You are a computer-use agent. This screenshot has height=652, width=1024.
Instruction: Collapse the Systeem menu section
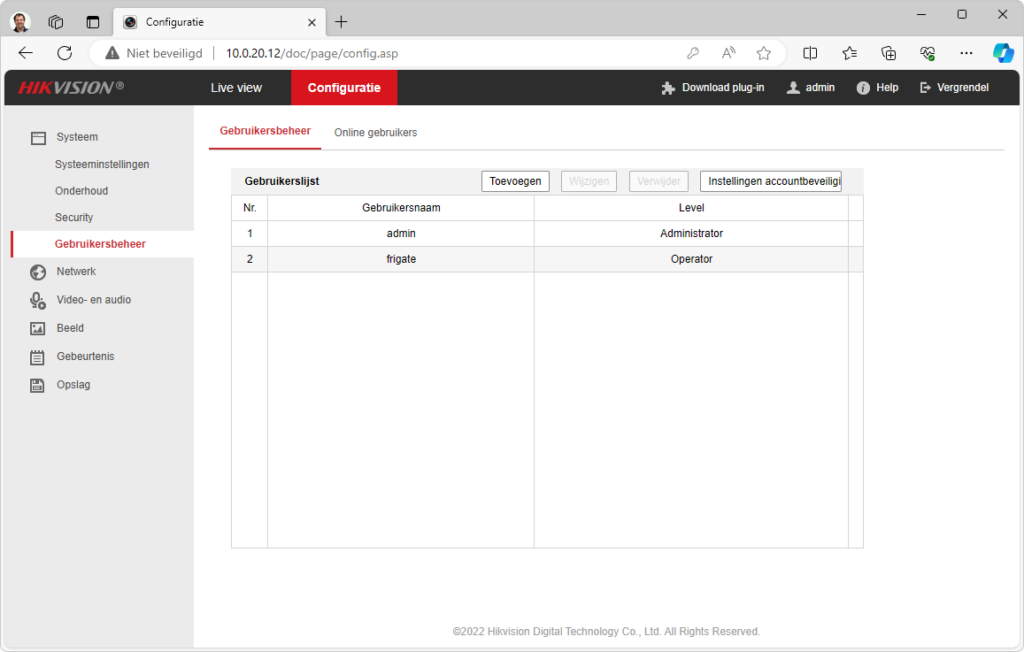pos(77,137)
